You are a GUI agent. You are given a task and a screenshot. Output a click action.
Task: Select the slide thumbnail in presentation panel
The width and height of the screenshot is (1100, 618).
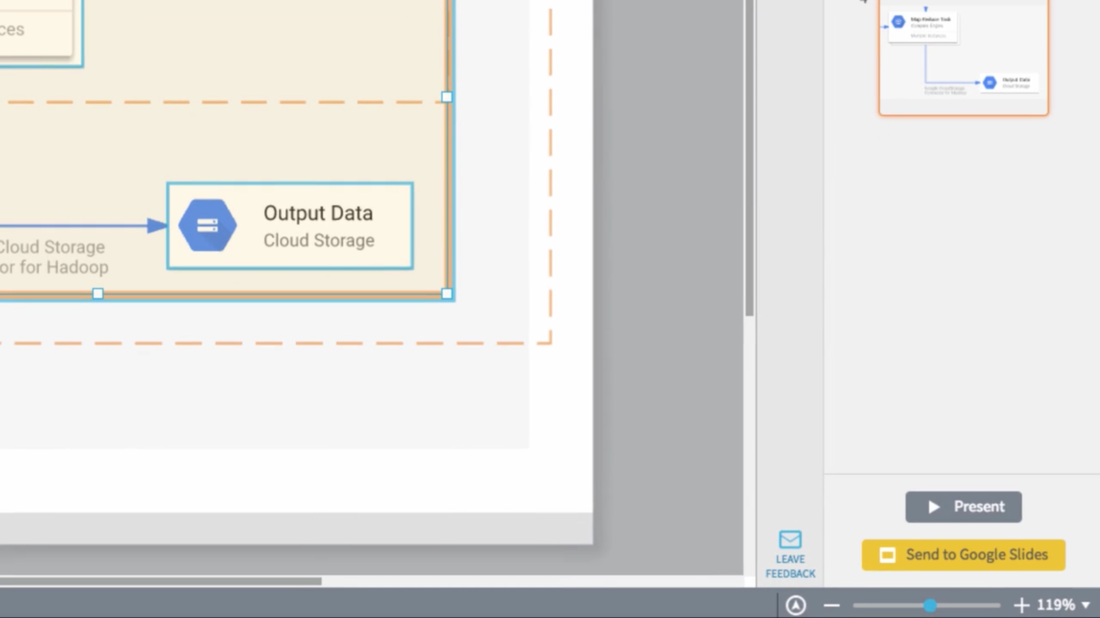(x=963, y=58)
